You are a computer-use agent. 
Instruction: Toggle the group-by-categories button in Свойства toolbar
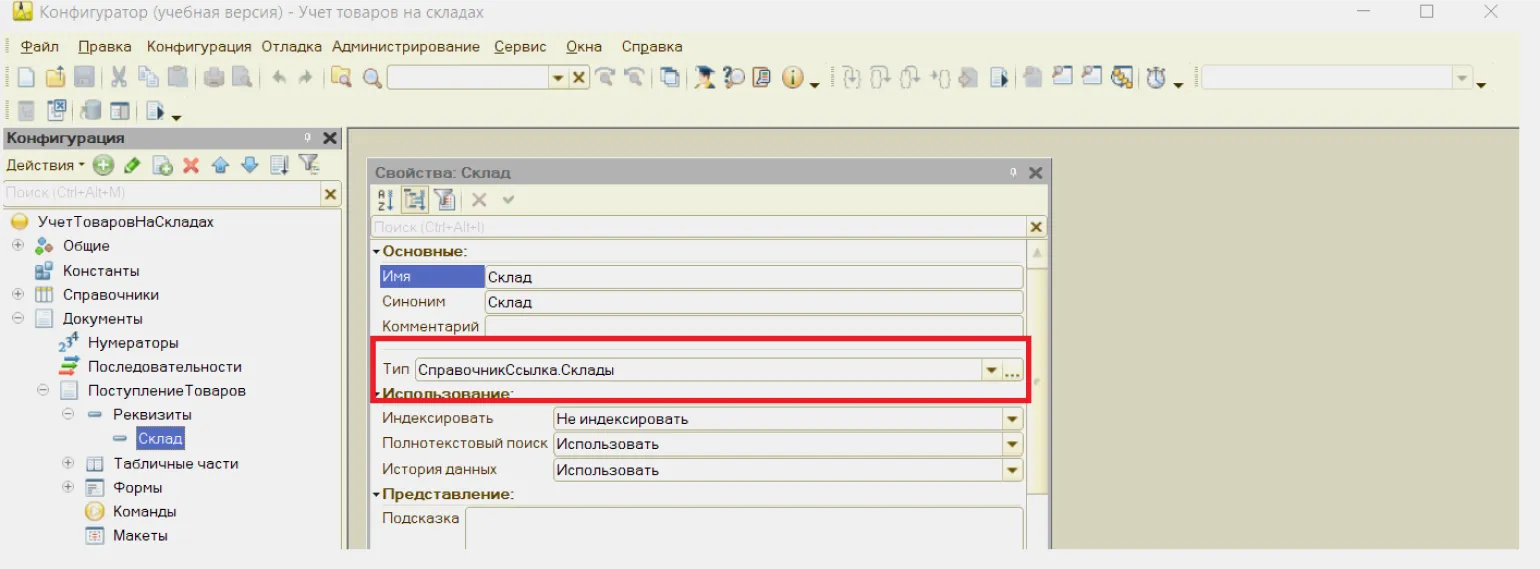click(414, 200)
